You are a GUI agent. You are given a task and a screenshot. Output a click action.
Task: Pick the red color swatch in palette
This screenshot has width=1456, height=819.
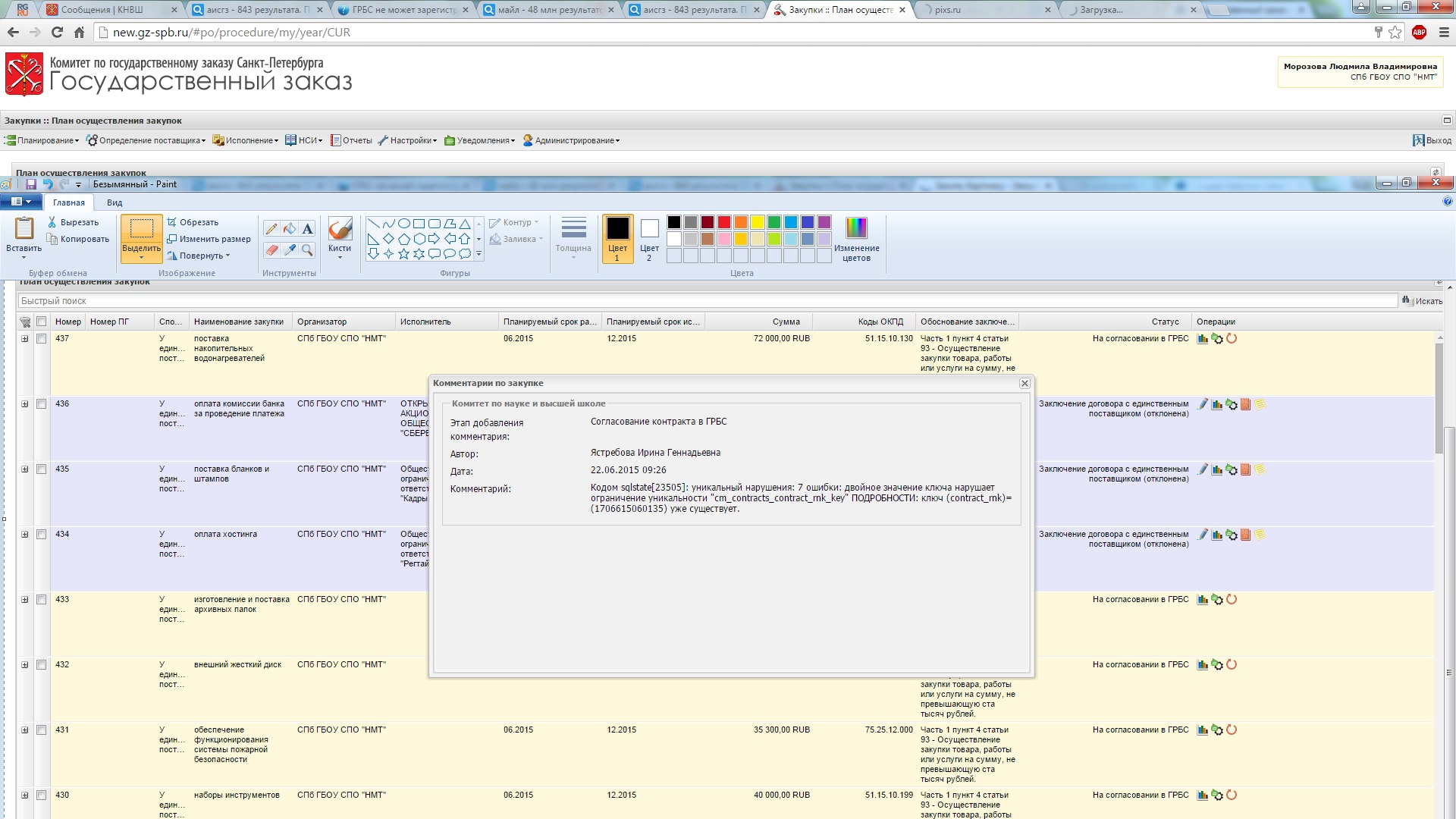[724, 222]
